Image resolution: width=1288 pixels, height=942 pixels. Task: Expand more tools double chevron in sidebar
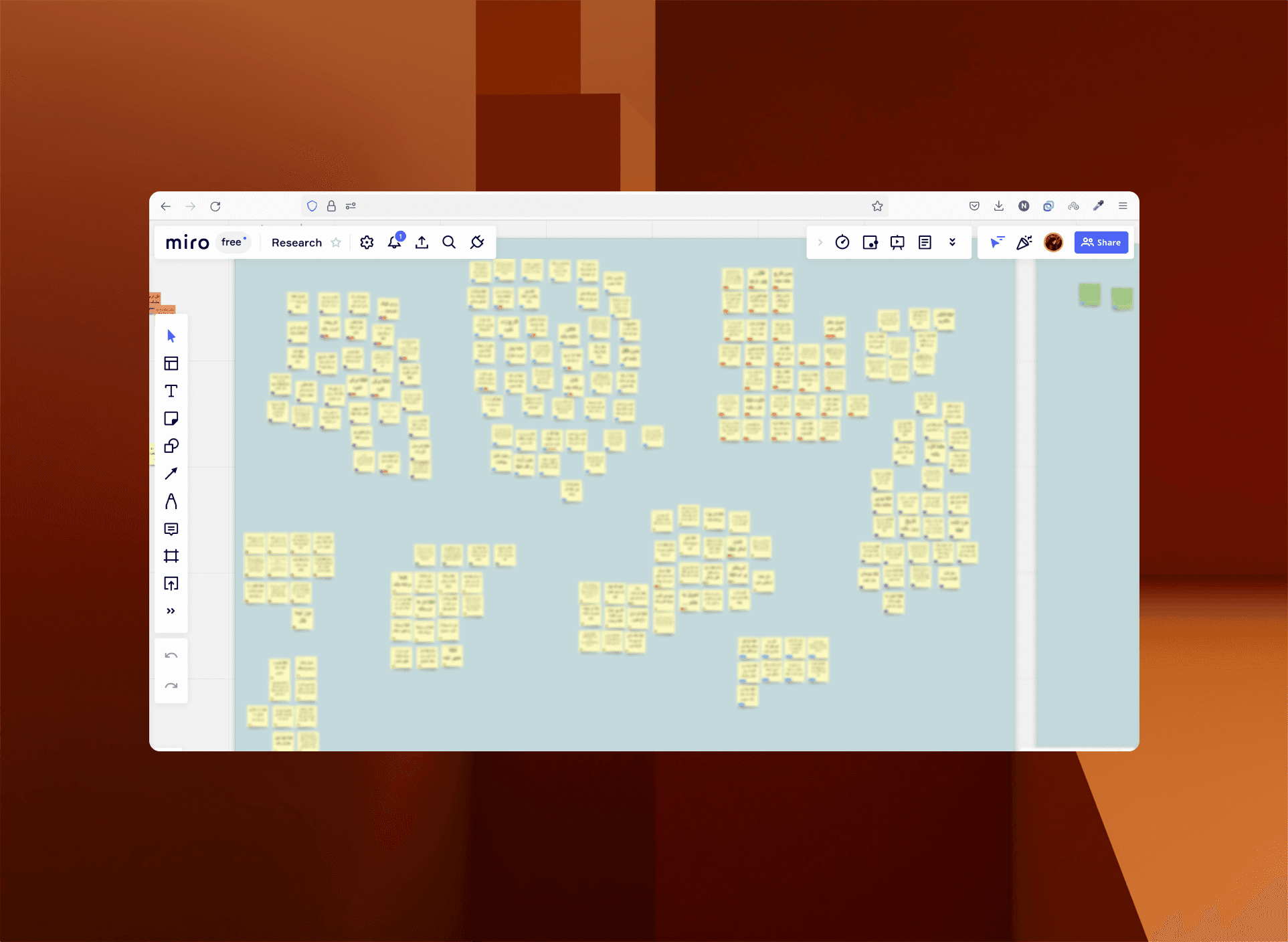pyautogui.click(x=171, y=611)
